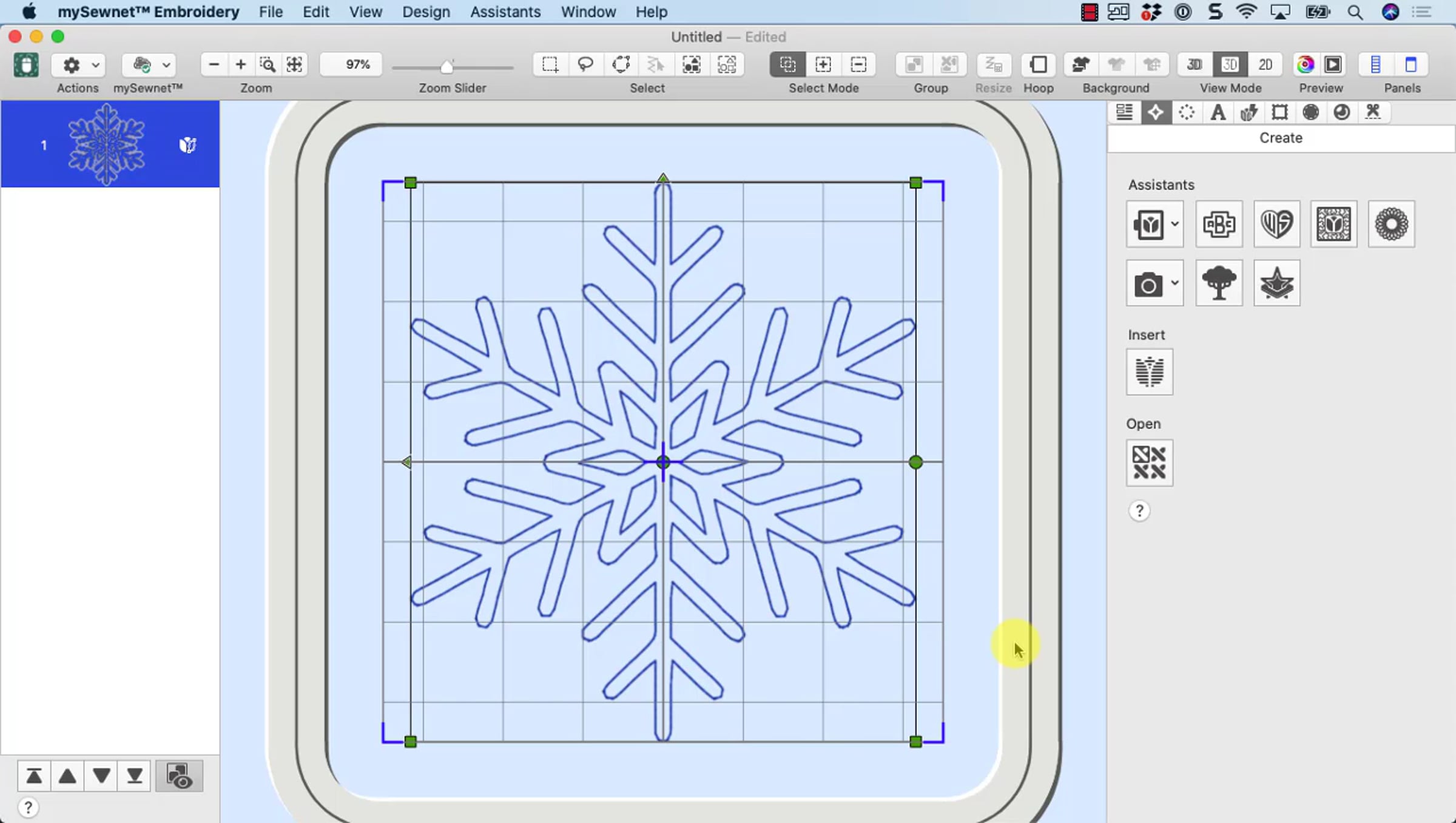Click the Wi-Fi icon in menu bar
Screen dimensions: 1456x823
(x=1246, y=12)
